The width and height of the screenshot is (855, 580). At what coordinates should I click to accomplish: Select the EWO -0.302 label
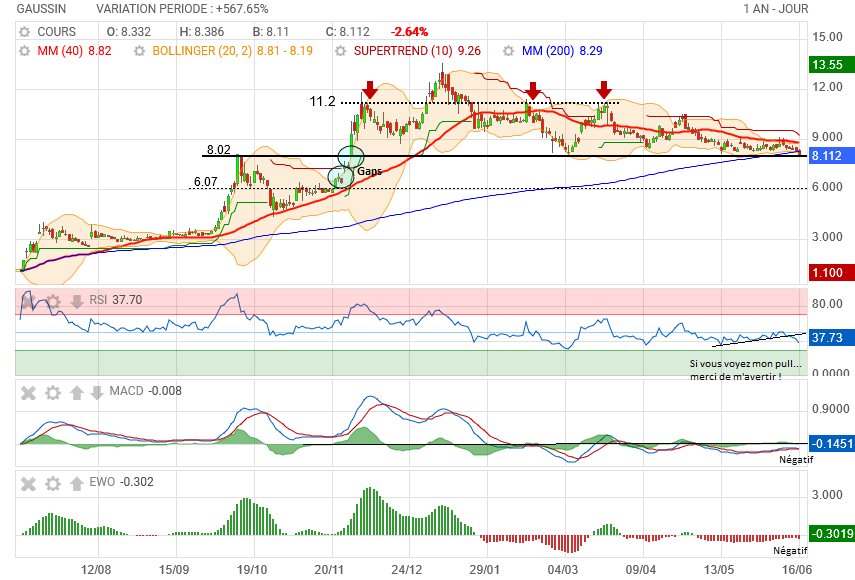(122, 482)
